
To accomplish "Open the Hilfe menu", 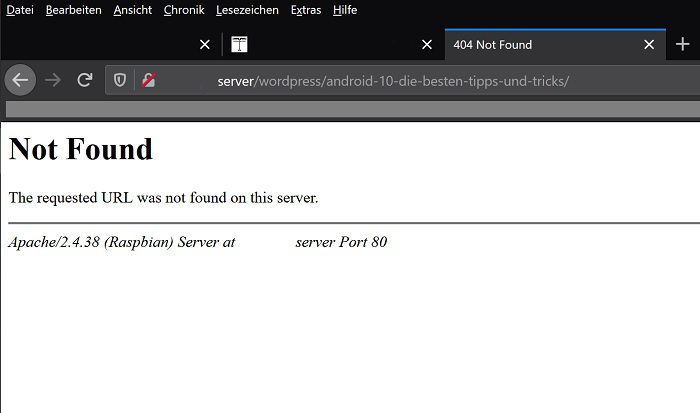I will 345,10.
